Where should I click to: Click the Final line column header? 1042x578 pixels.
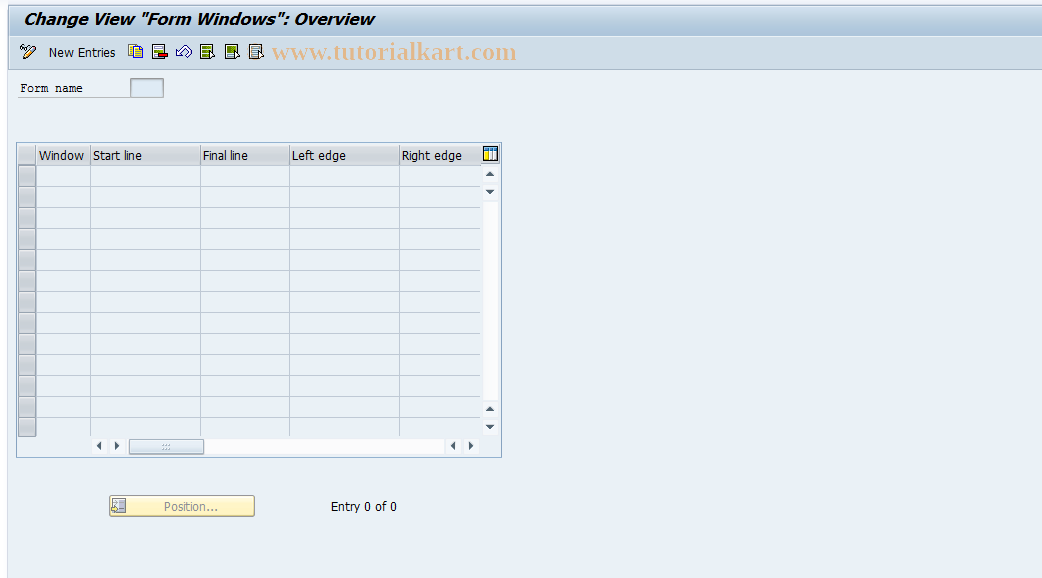point(245,155)
